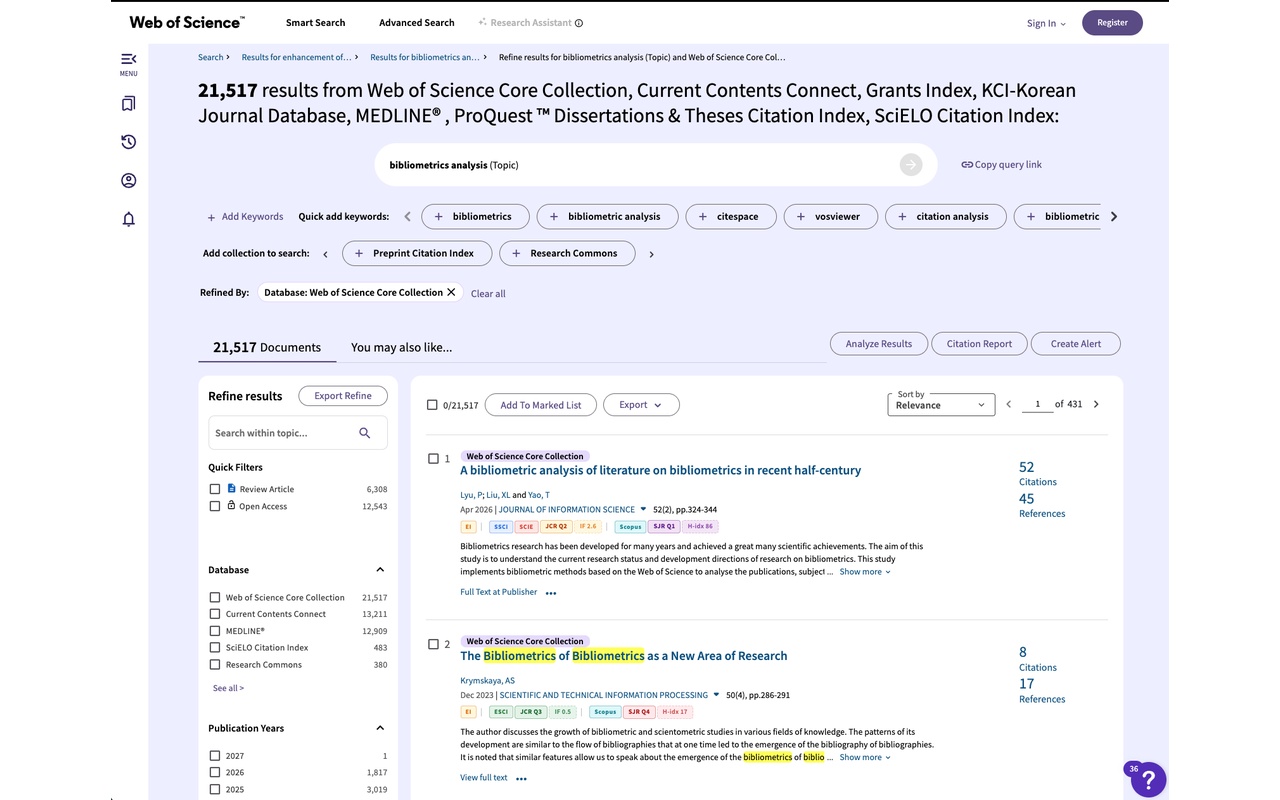
Task: Switch to the Advanced Search tab
Action: (416, 23)
